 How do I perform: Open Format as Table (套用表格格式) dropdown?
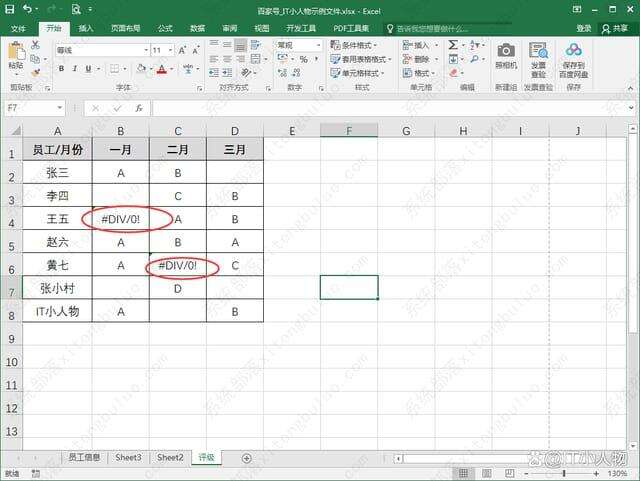tap(361, 59)
